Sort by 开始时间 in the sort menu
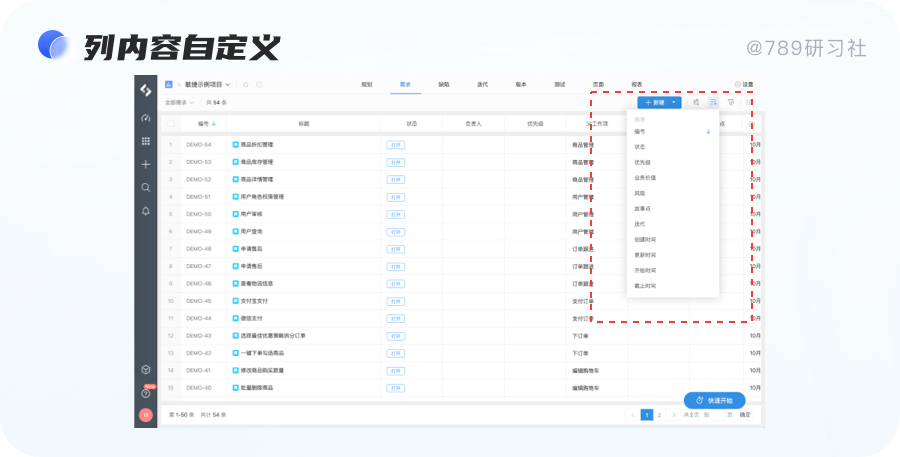This screenshot has height=457, width=900. [673, 270]
